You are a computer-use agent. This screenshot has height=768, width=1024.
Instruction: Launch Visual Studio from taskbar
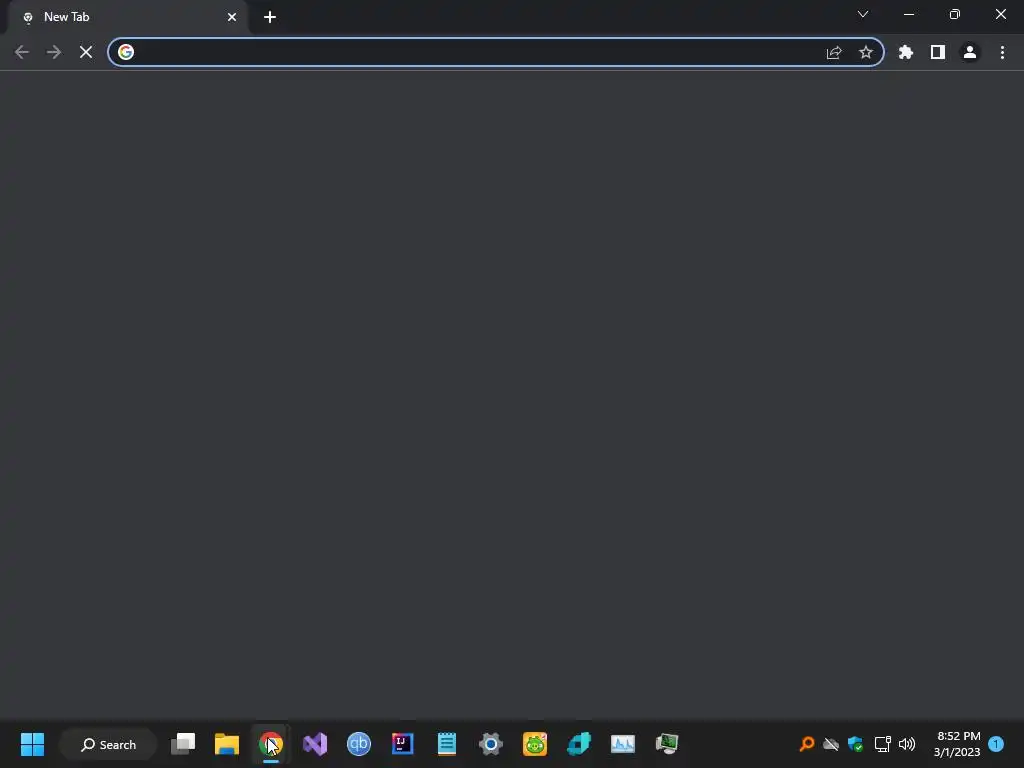[x=315, y=744]
